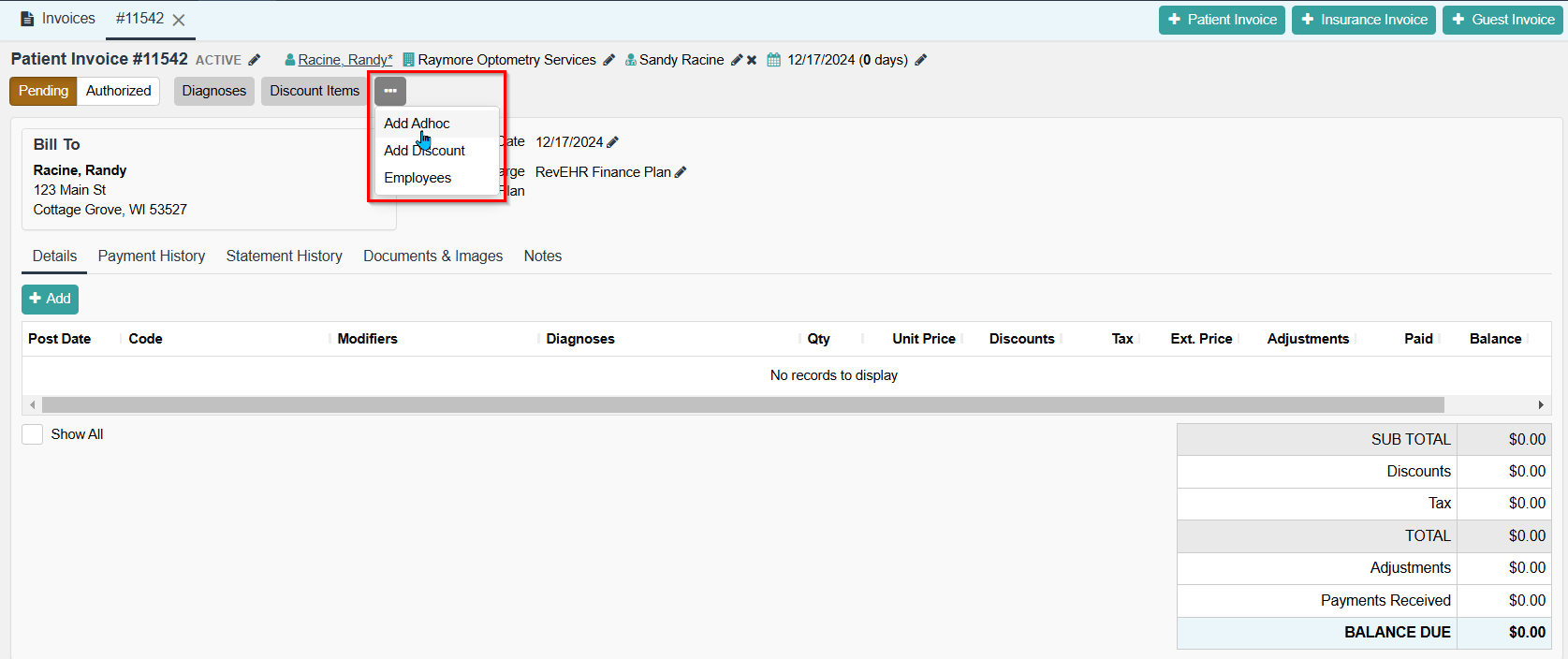Collapse the ellipsis more-actions dropdown button
The width and height of the screenshot is (1568, 659).
390,91
